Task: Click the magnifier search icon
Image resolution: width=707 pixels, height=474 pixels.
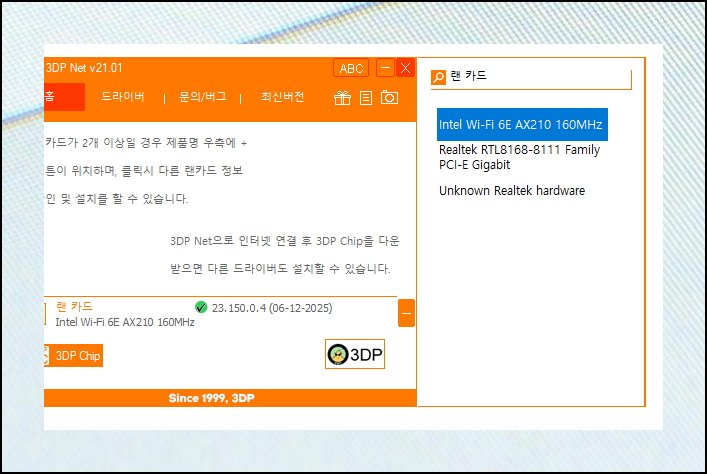Action: pyautogui.click(x=438, y=77)
